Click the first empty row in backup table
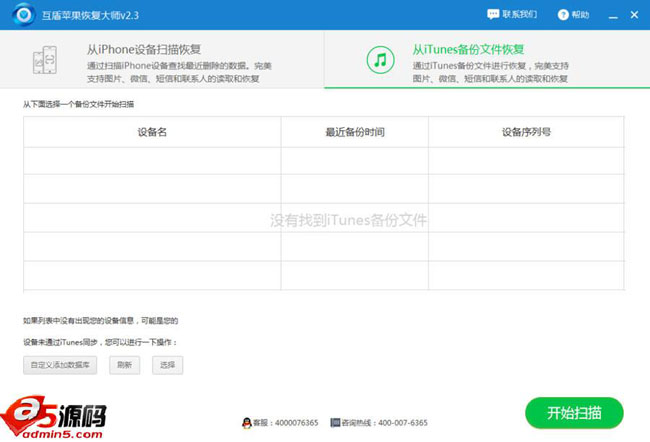 pyautogui.click(x=325, y=161)
